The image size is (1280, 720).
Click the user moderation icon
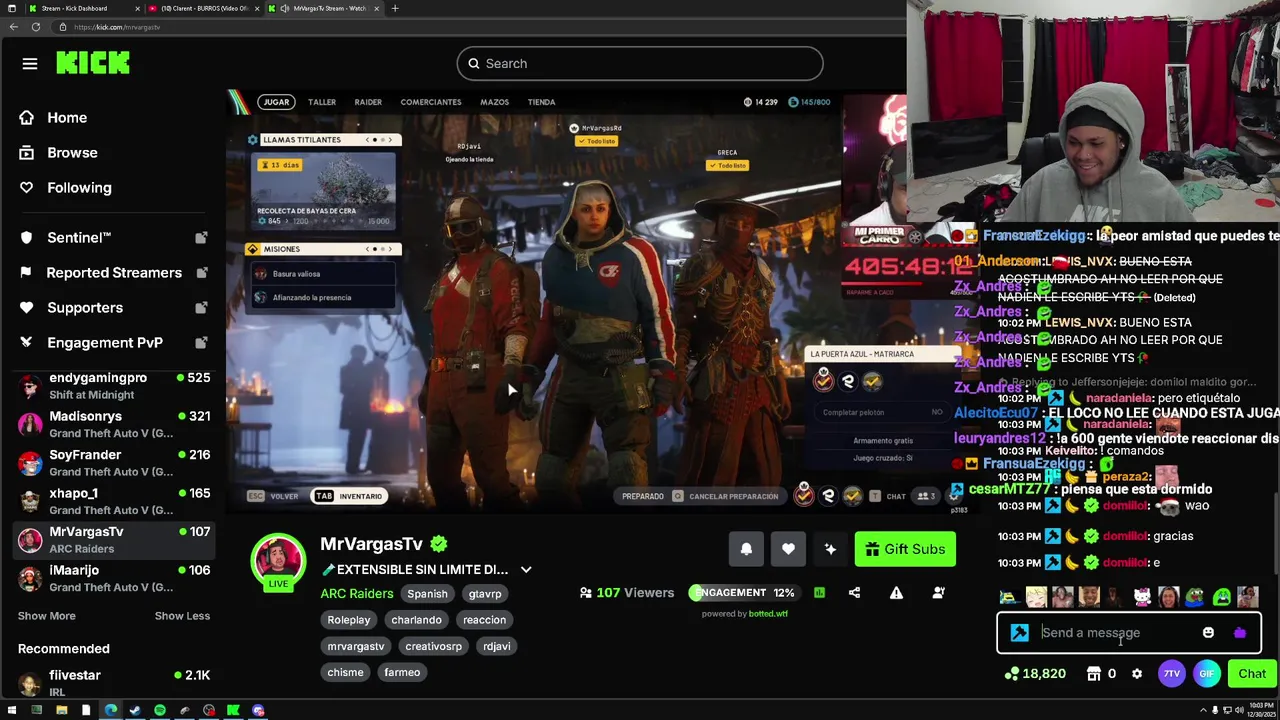coord(938,593)
